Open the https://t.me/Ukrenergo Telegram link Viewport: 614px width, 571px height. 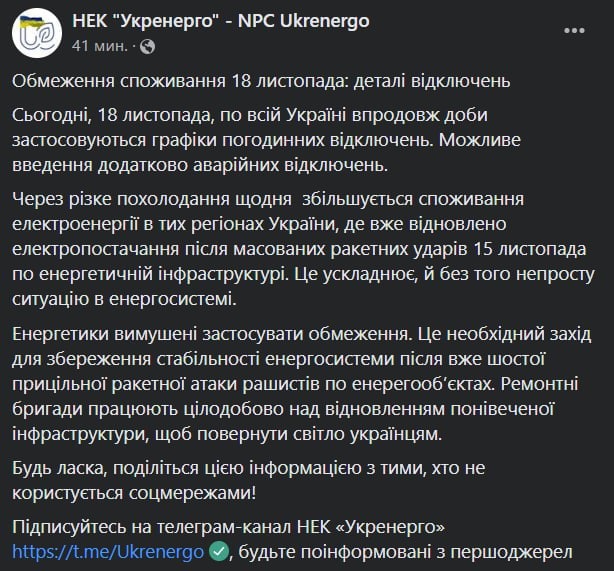click(x=108, y=551)
